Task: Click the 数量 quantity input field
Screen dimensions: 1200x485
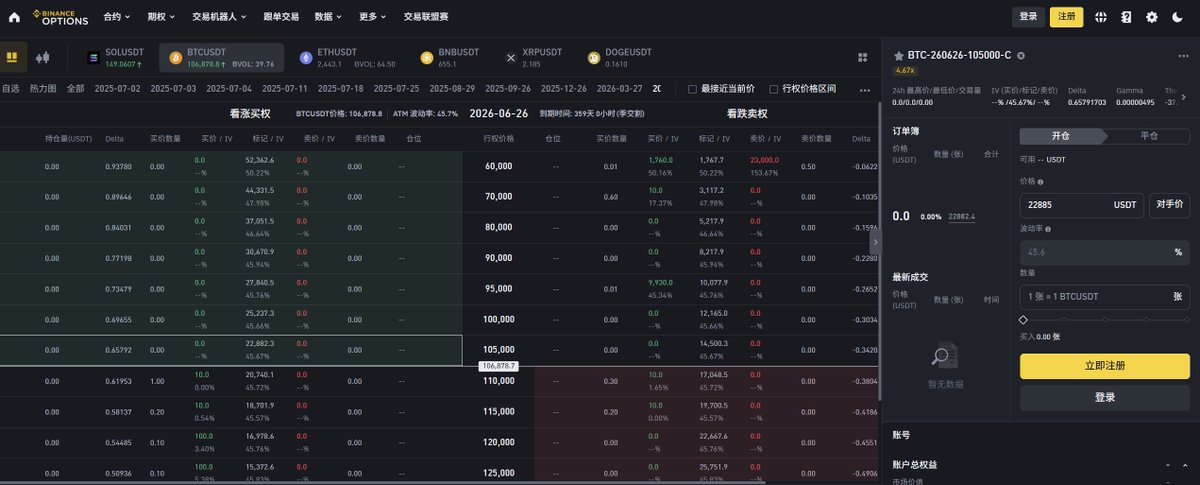Action: (1105, 296)
